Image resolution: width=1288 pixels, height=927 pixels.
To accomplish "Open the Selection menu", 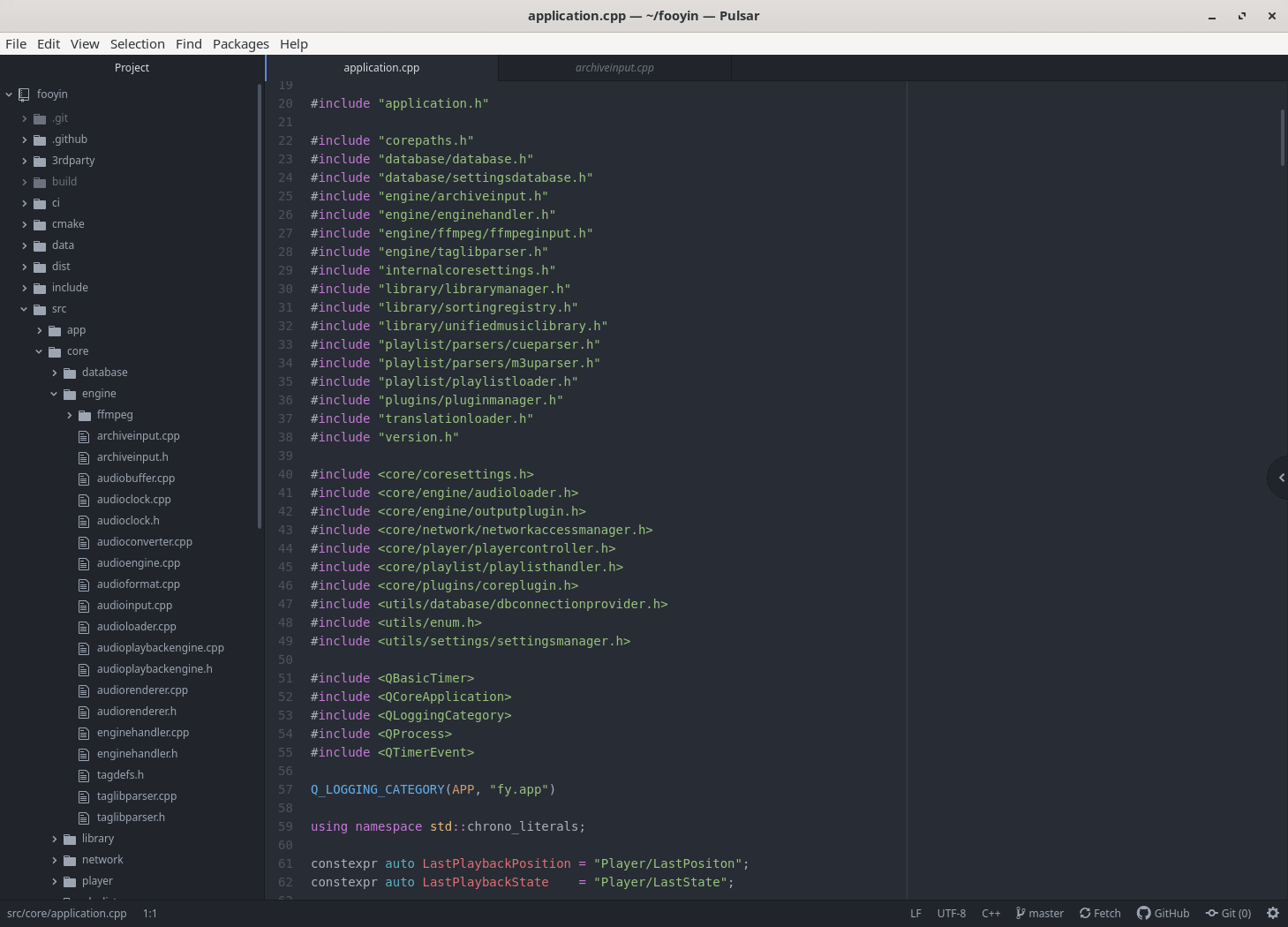I will (x=137, y=43).
